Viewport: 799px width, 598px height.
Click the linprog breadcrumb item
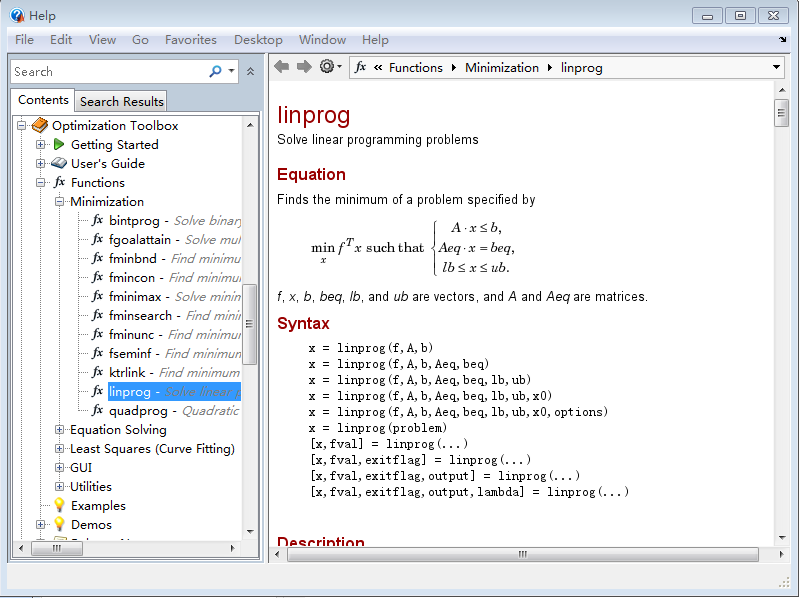(x=581, y=68)
